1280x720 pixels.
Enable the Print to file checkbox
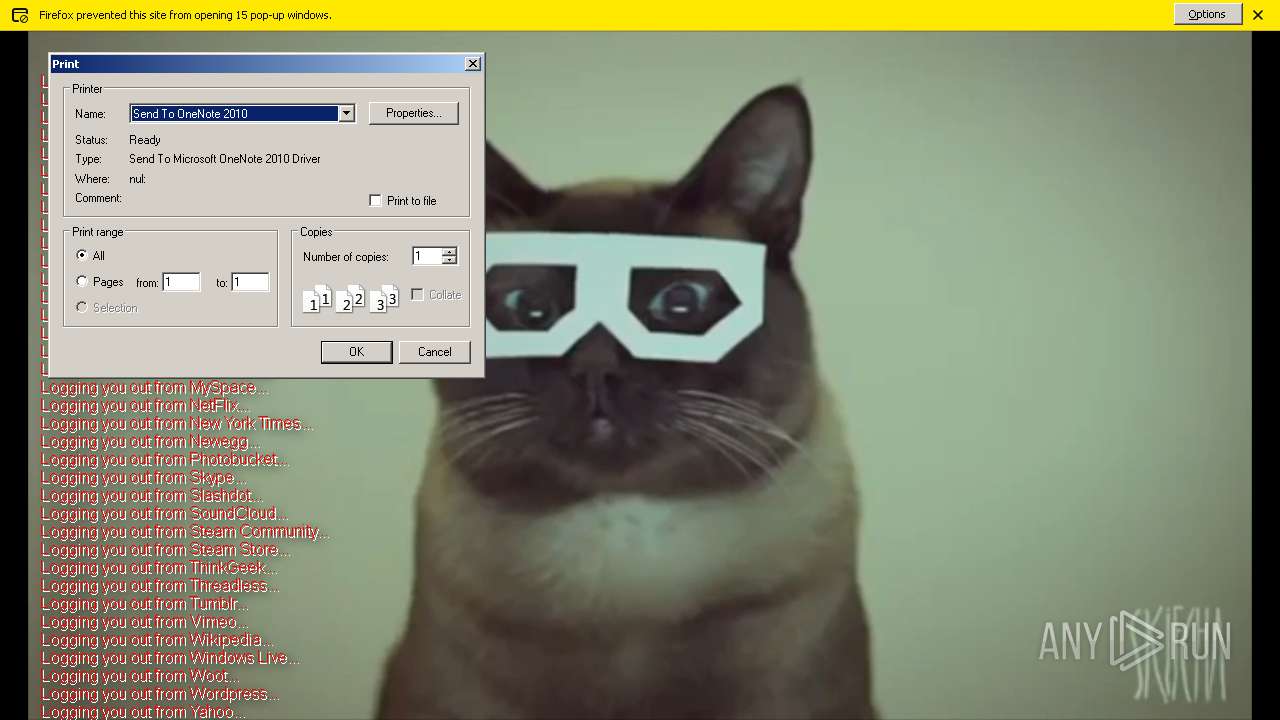(376, 201)
